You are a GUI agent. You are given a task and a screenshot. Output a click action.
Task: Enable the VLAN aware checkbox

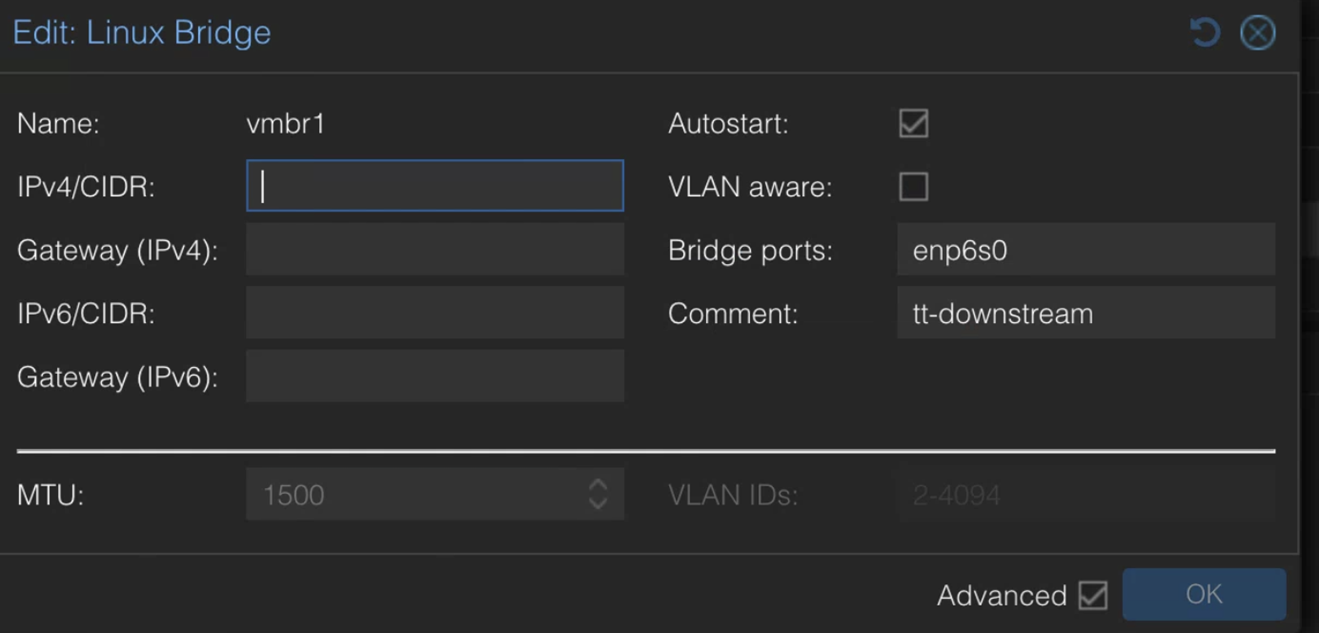913,187
